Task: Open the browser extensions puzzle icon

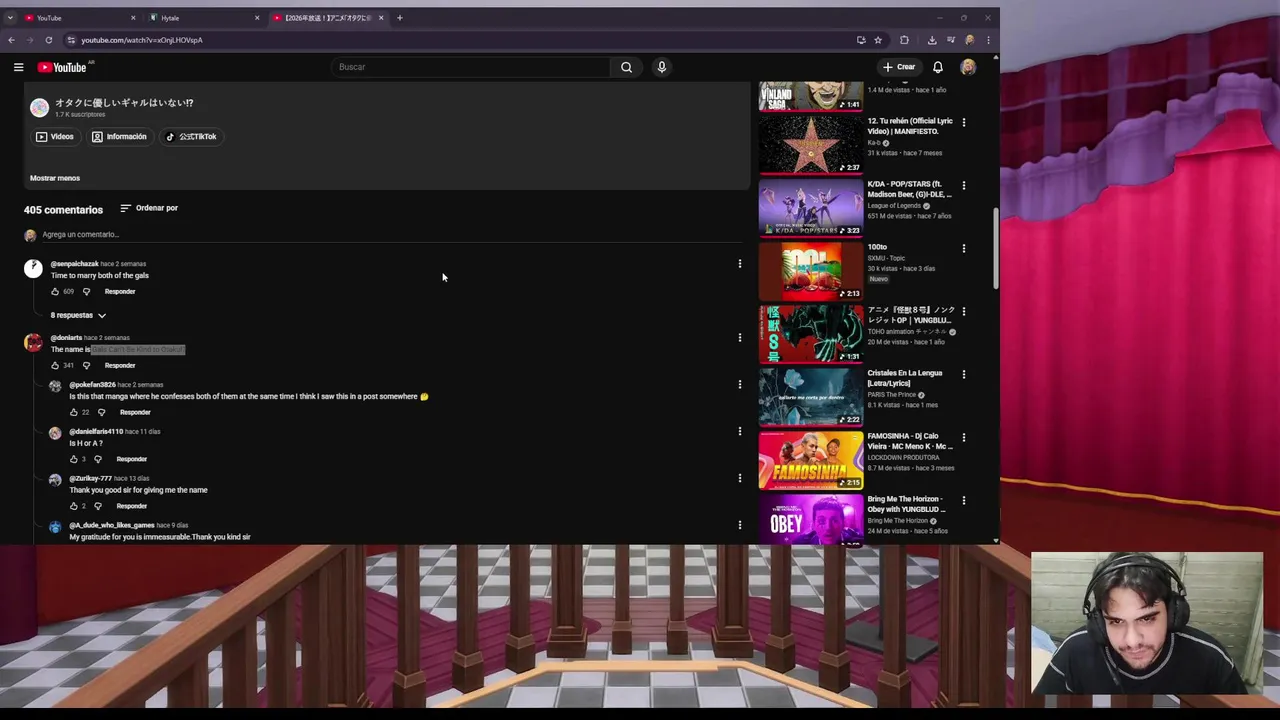Action: coord(905,40)
